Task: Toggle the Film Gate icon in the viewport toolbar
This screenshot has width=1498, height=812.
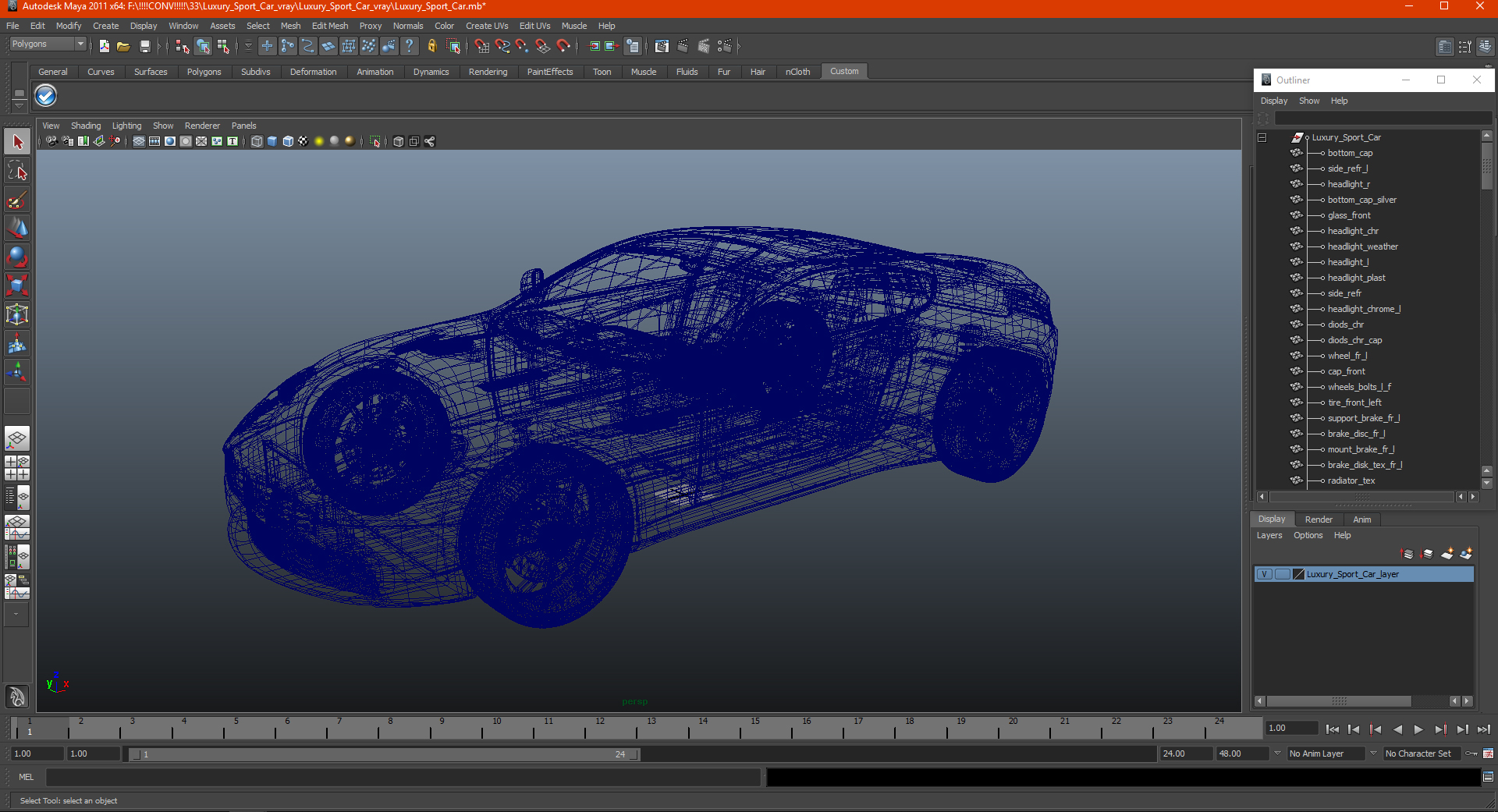Action: pyautogui.click(x=154, y=141)
